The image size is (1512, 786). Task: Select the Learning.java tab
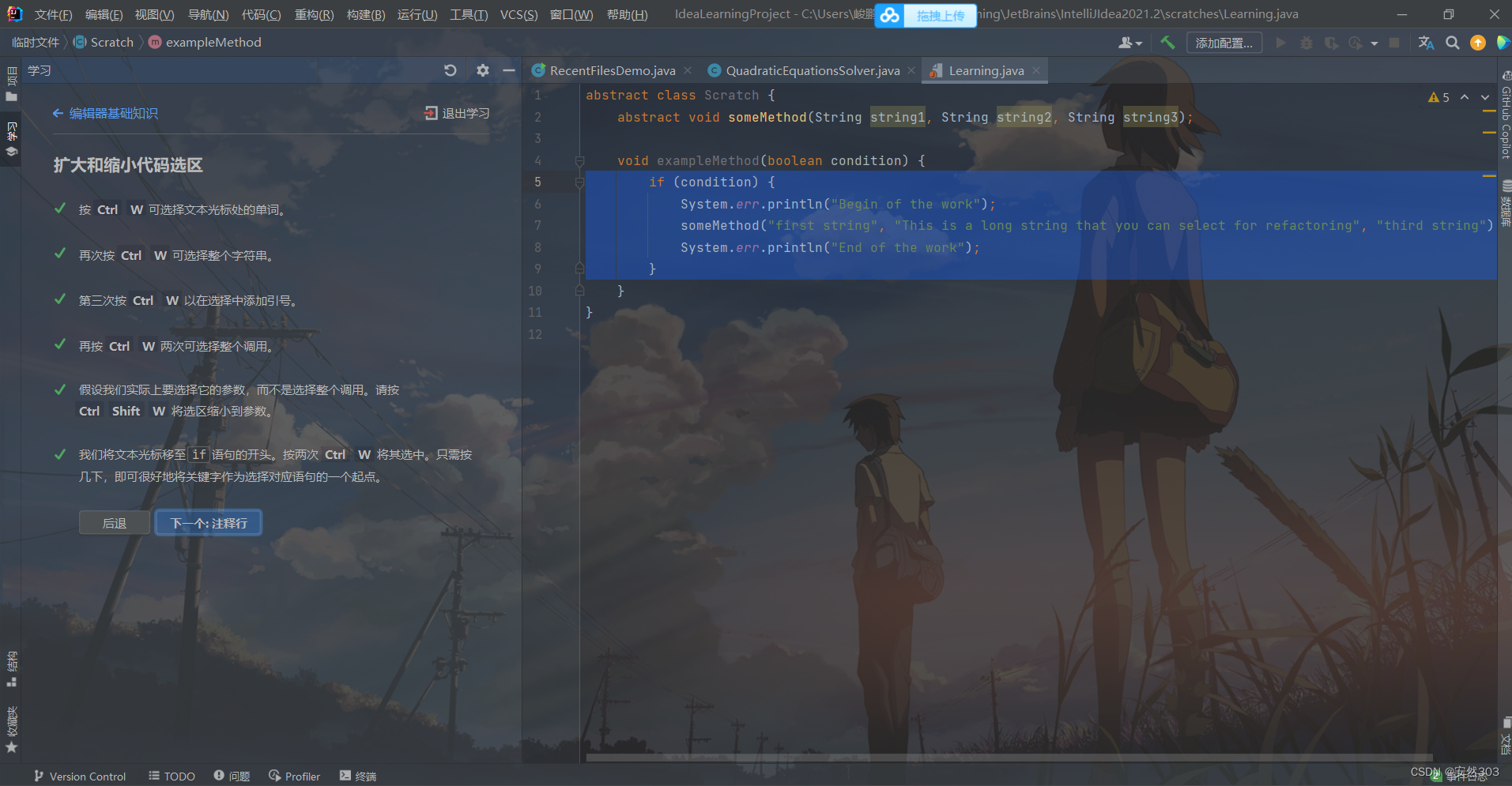(985, 70)
